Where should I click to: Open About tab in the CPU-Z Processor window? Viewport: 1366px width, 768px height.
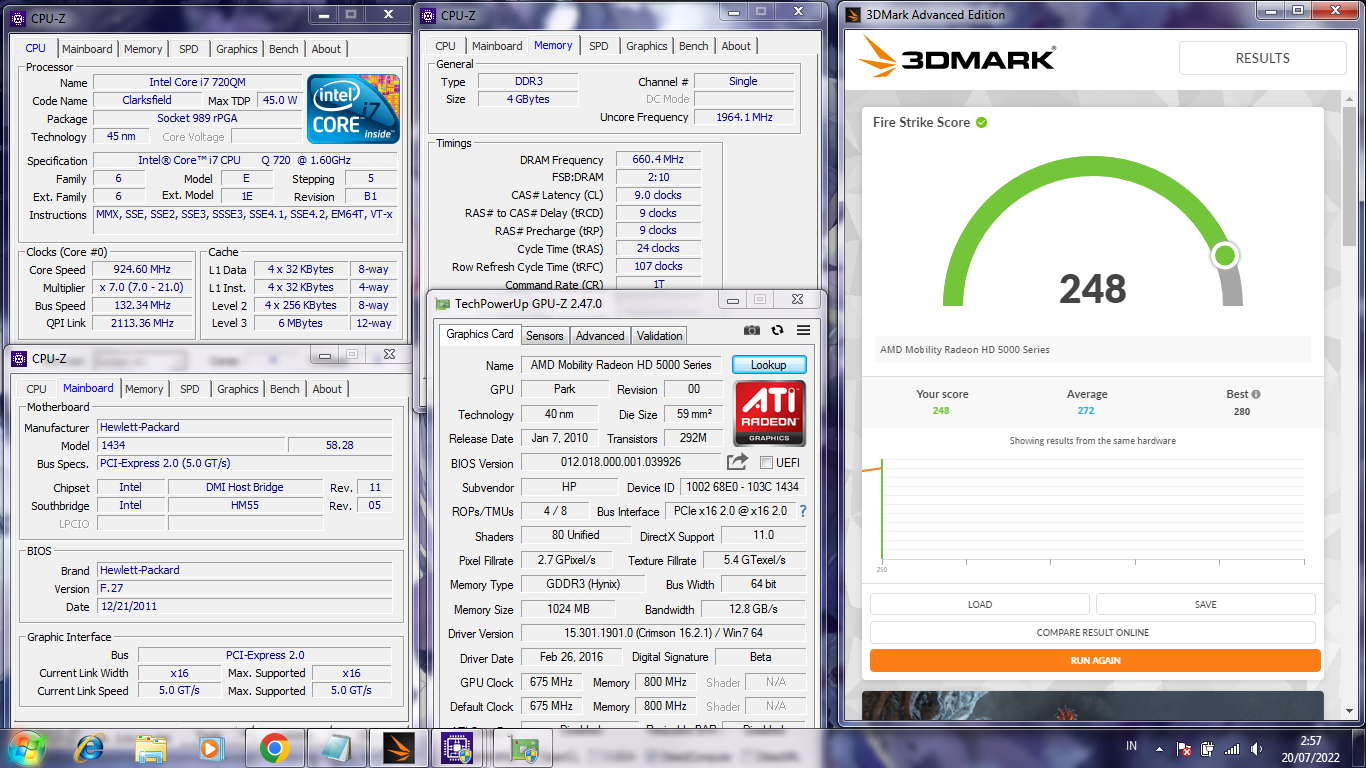326,49
